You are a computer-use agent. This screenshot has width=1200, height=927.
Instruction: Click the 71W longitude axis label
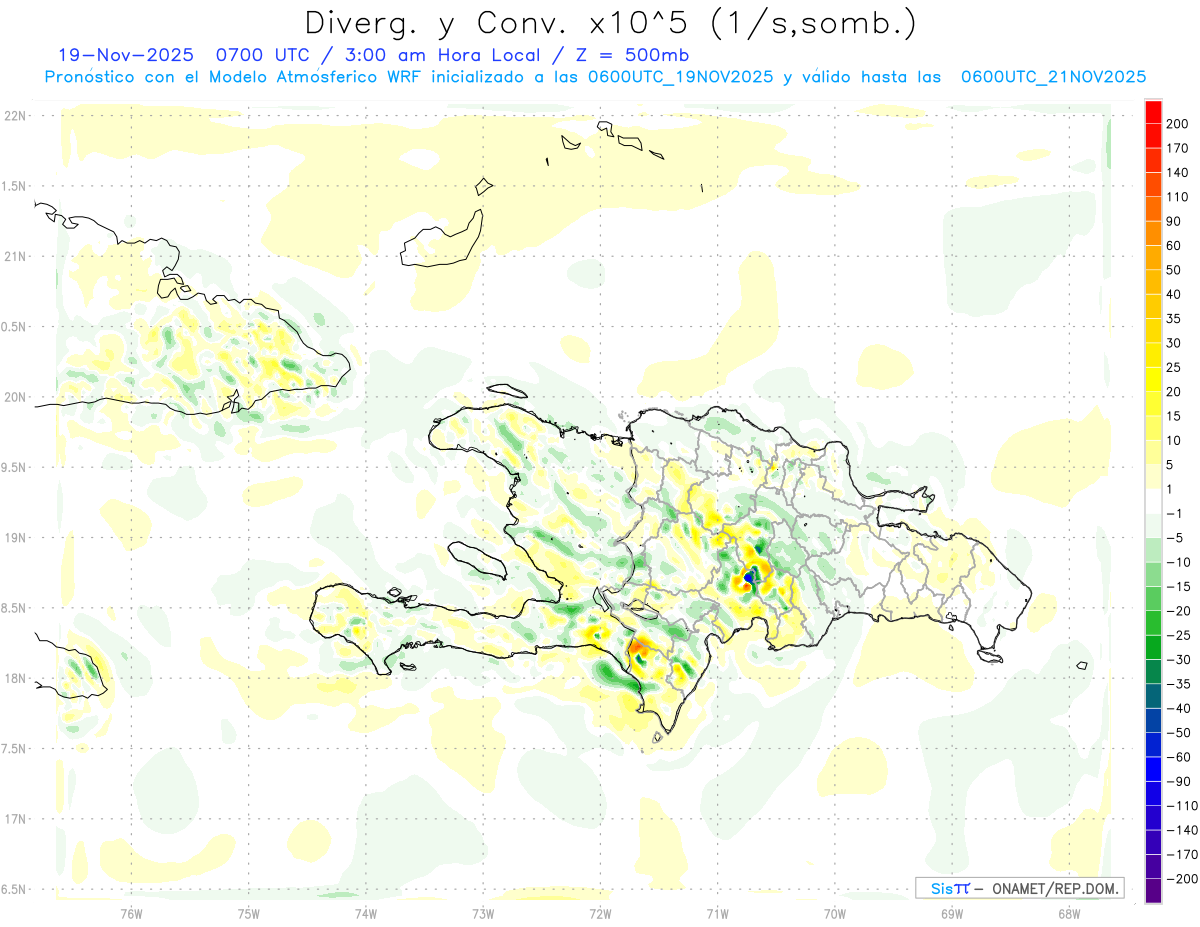tap(717, 912)
